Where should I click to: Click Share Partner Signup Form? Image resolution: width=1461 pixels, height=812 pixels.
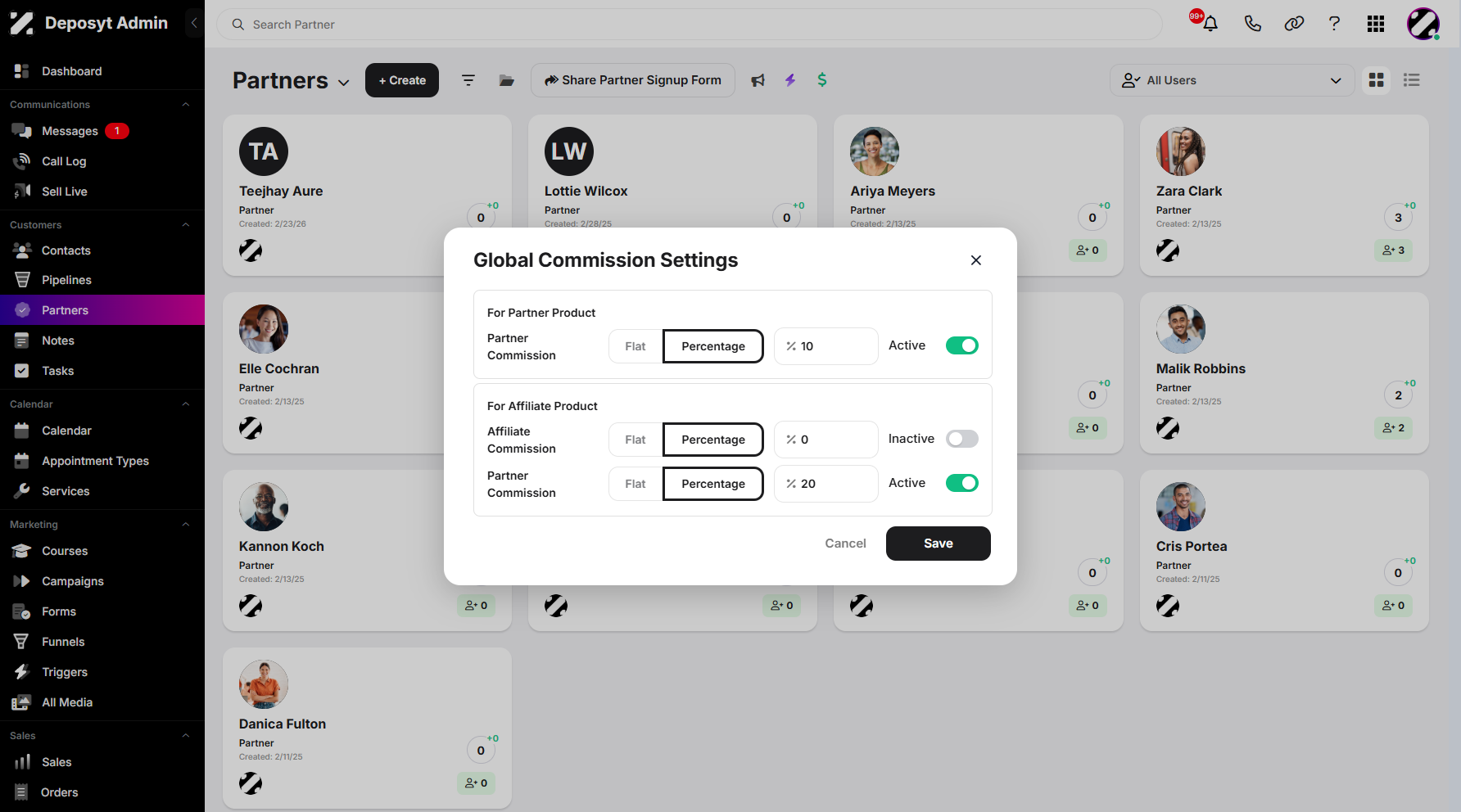633,80
